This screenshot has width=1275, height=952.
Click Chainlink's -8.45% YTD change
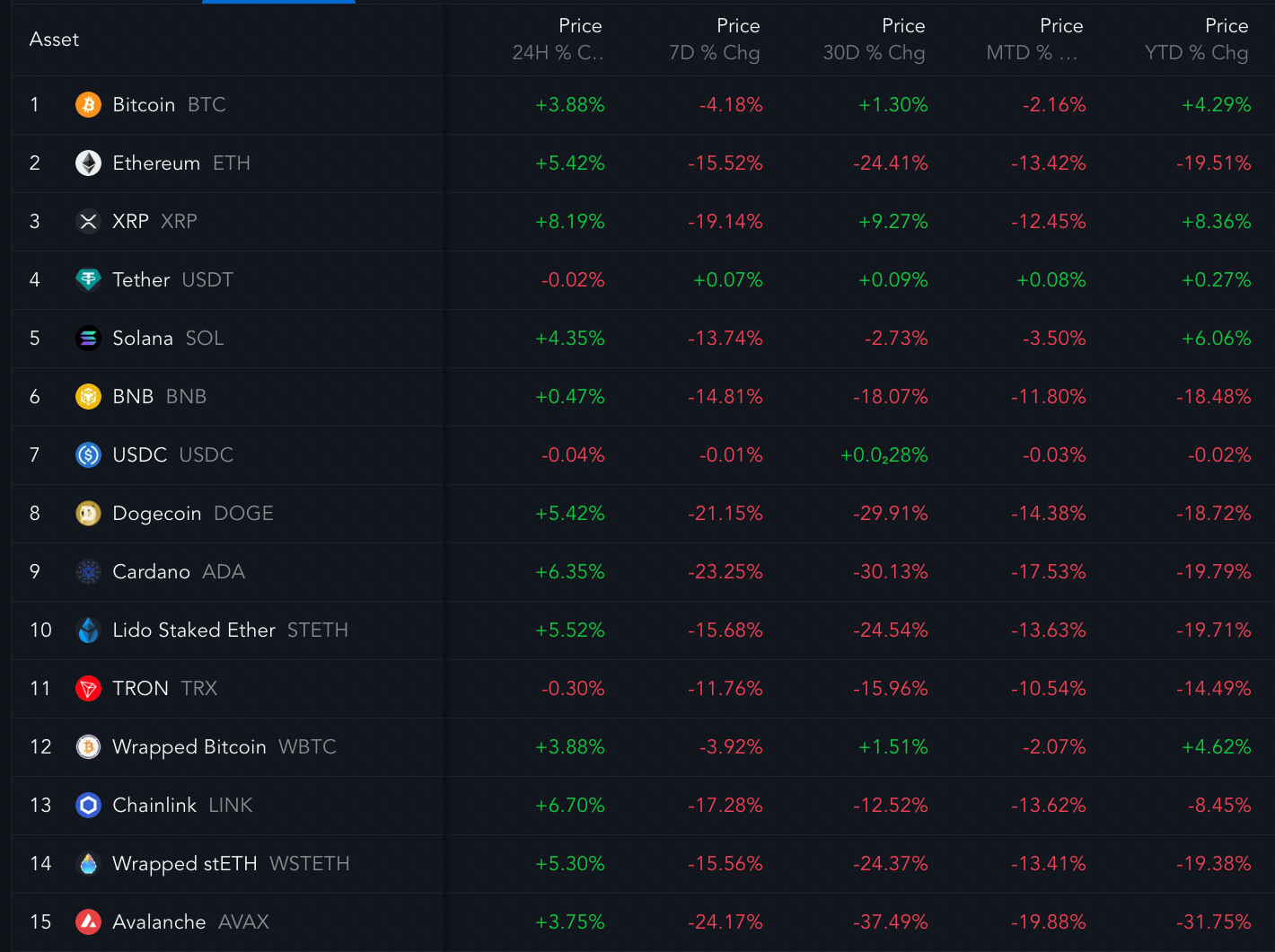click(1219, 806)
